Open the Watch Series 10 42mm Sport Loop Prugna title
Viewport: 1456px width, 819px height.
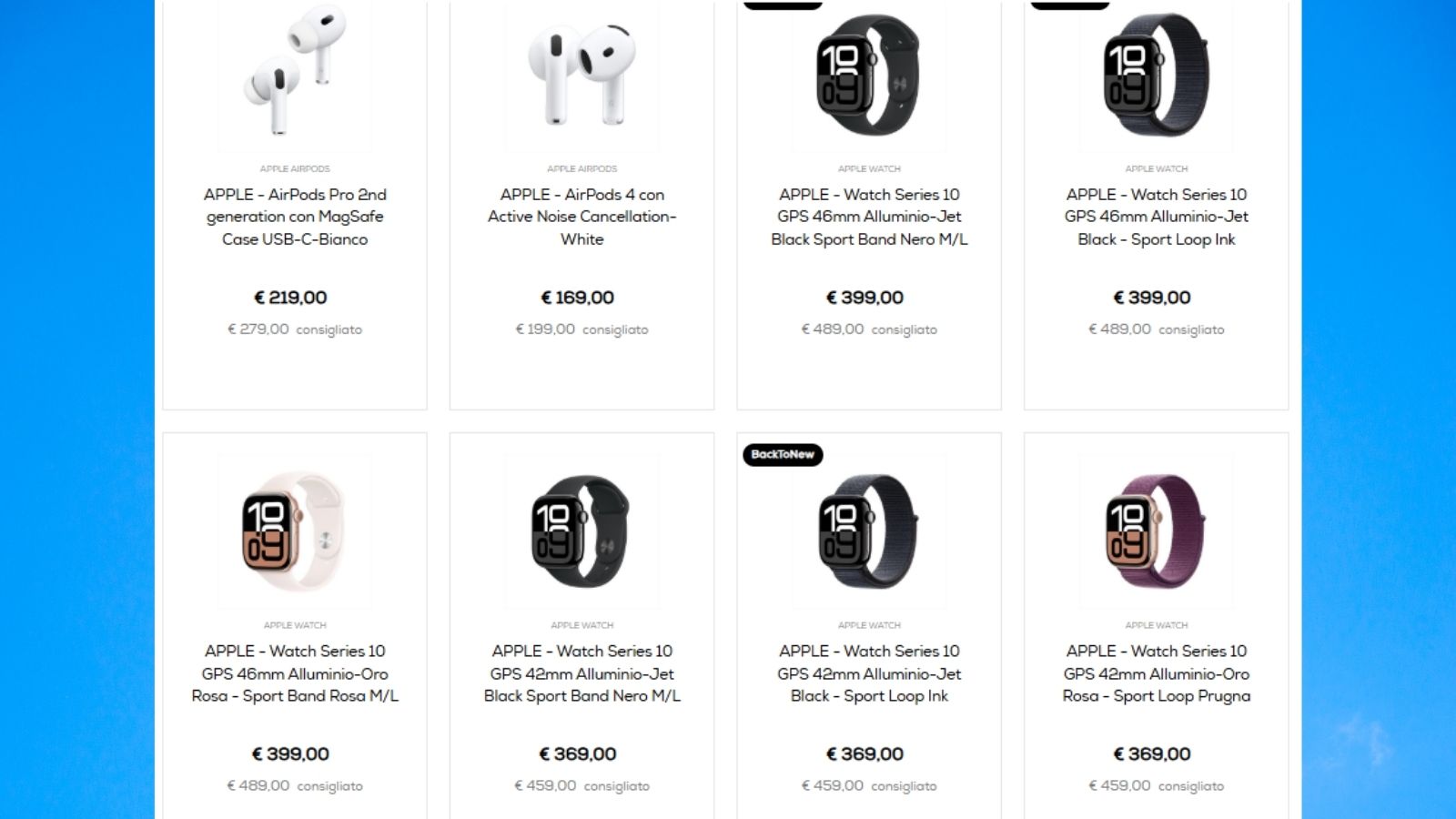(1157, 673)
